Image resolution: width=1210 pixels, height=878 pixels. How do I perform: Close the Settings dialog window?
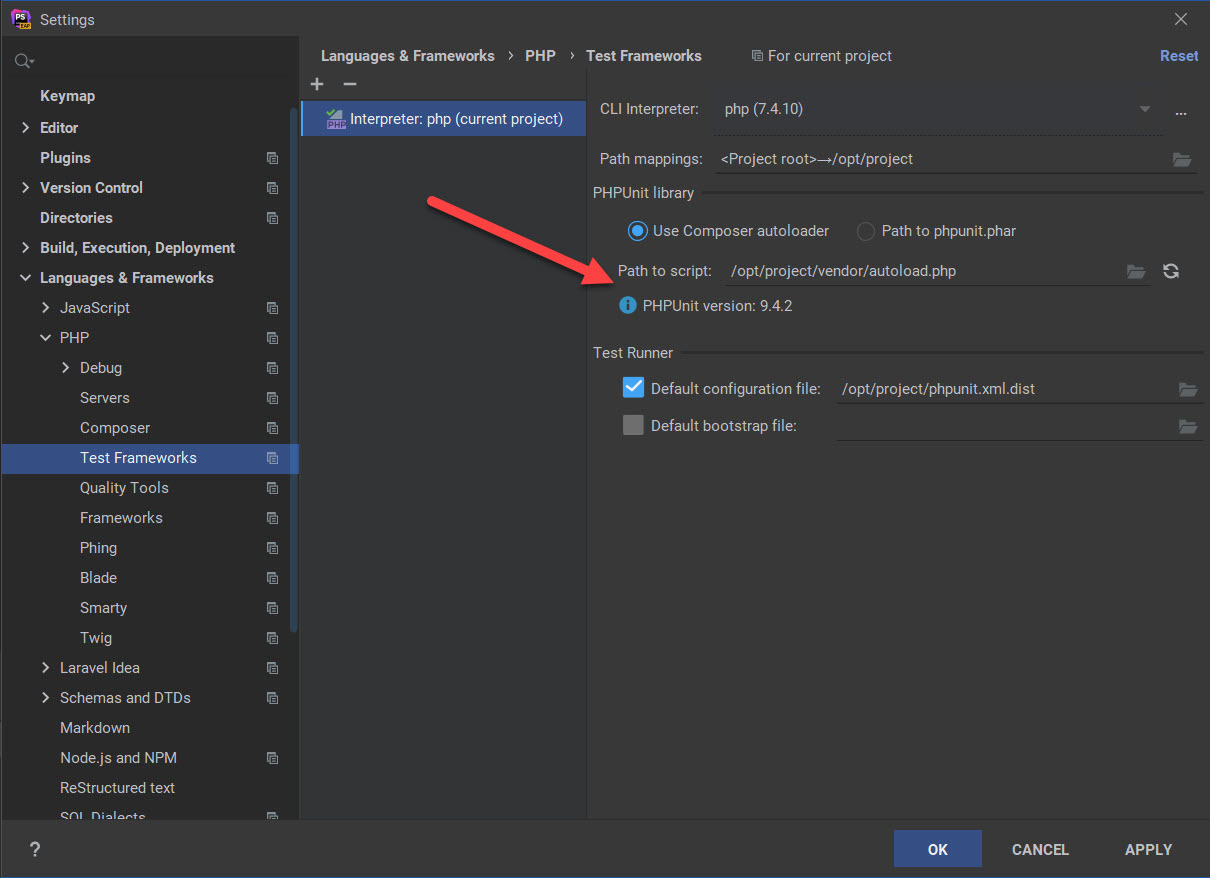coord(1181,19)
